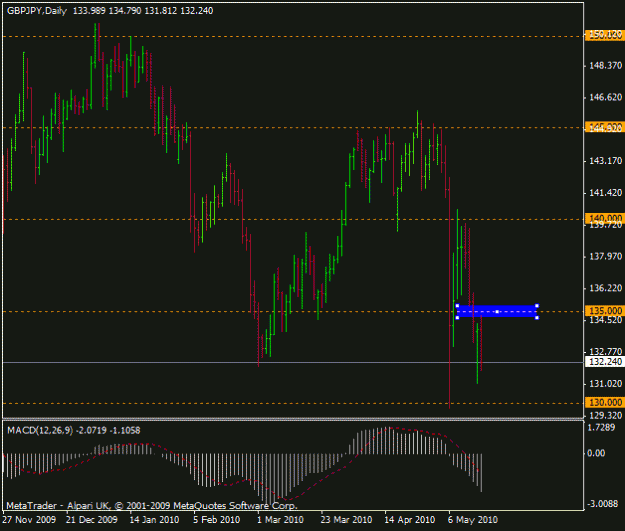Click the 21 Dec 2009 date label
The height and width of the screenshot is (531, 625).
click(x=92, y=520)
